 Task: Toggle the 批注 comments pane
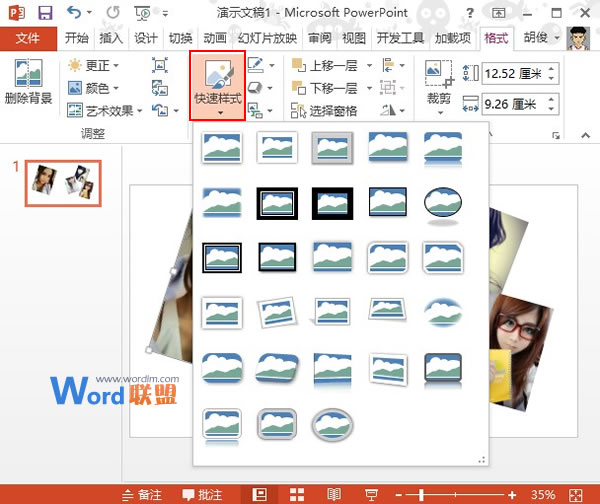click(x=202, y=494)
